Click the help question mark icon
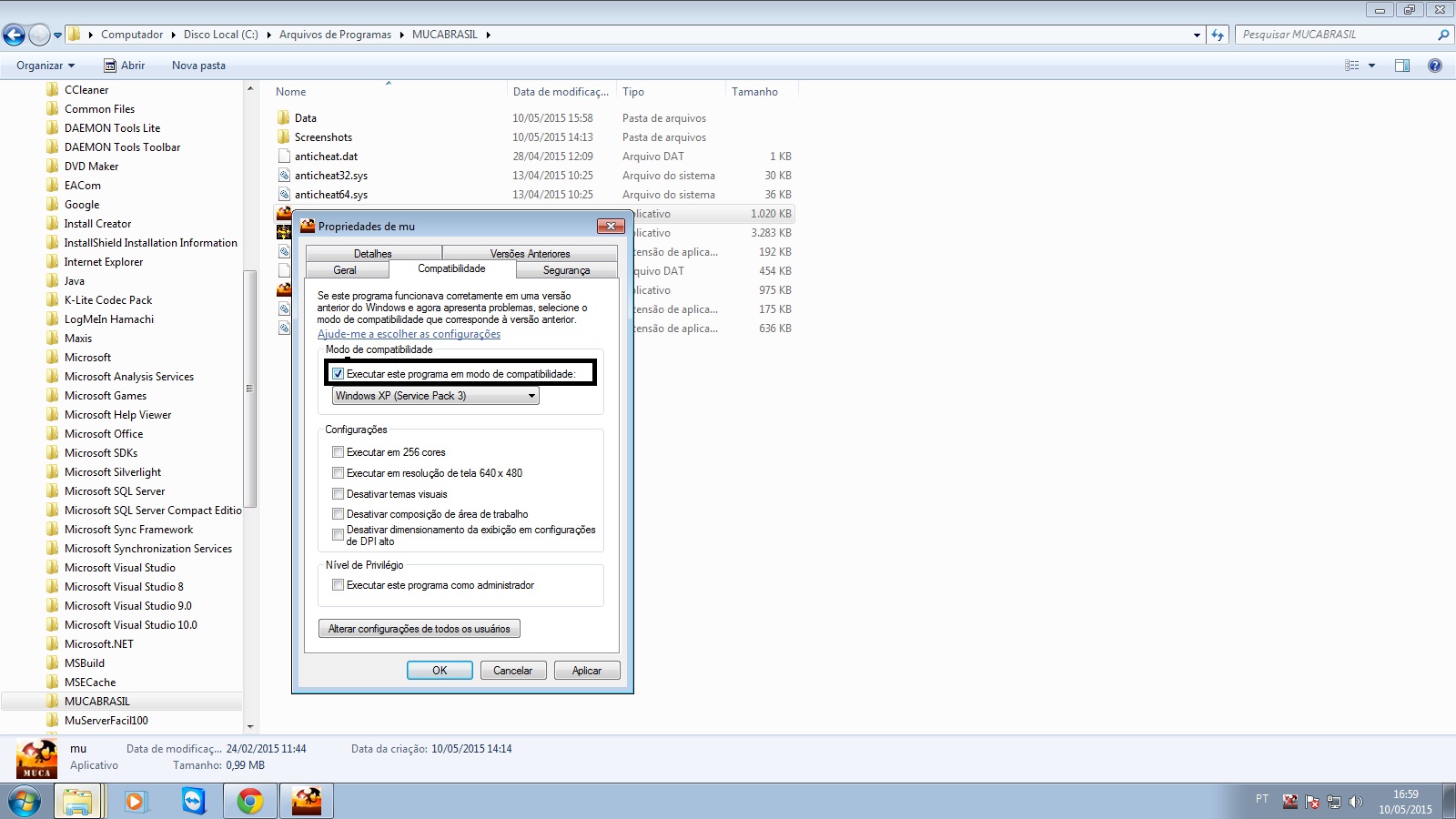Viewport: 1456px width, 819px height. (x=1435, y=66)
